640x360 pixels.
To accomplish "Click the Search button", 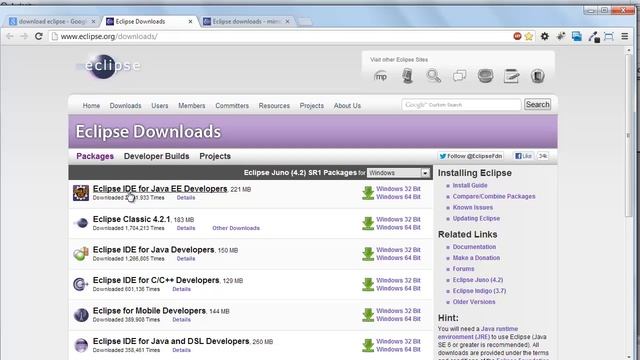I will [x=537, y=104].
